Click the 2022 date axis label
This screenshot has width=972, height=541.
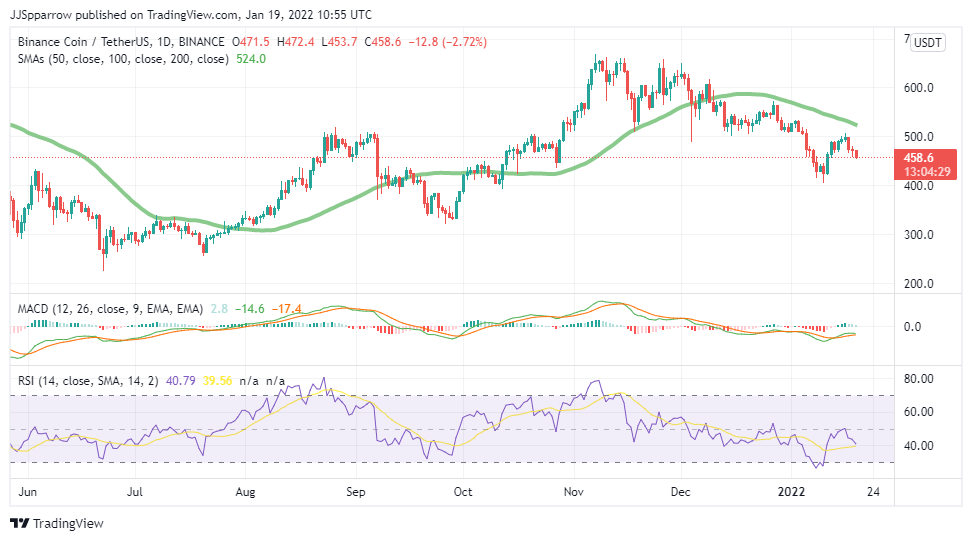tap(792, 492)
